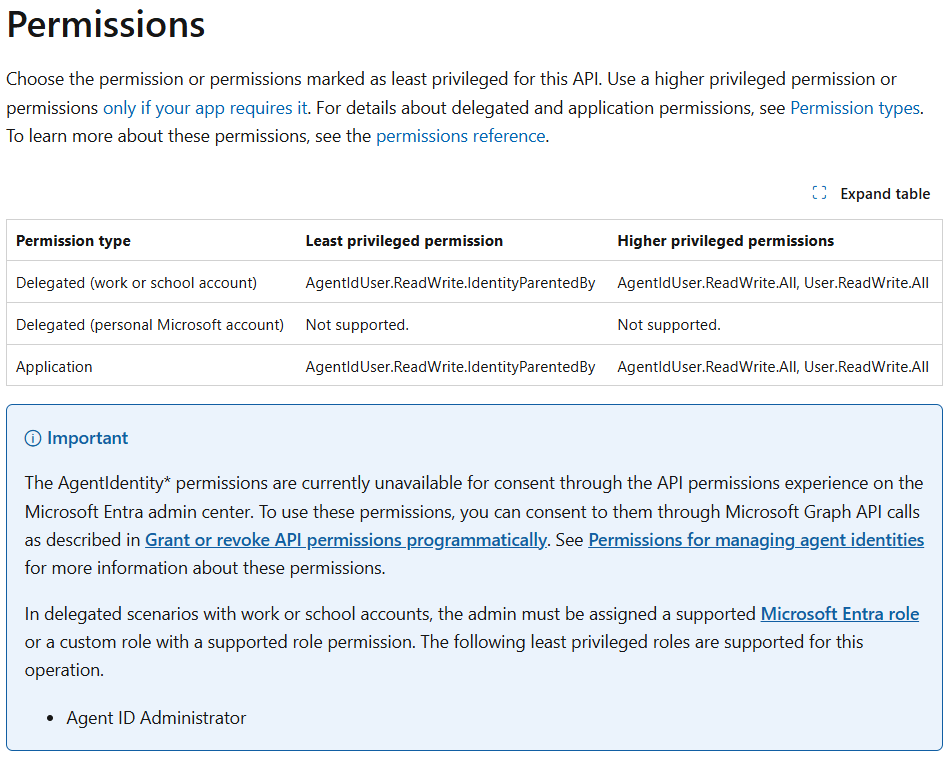Open the "only if your app requires it" link
Viewport: 951px width, 764px height.
click(205, 108)
